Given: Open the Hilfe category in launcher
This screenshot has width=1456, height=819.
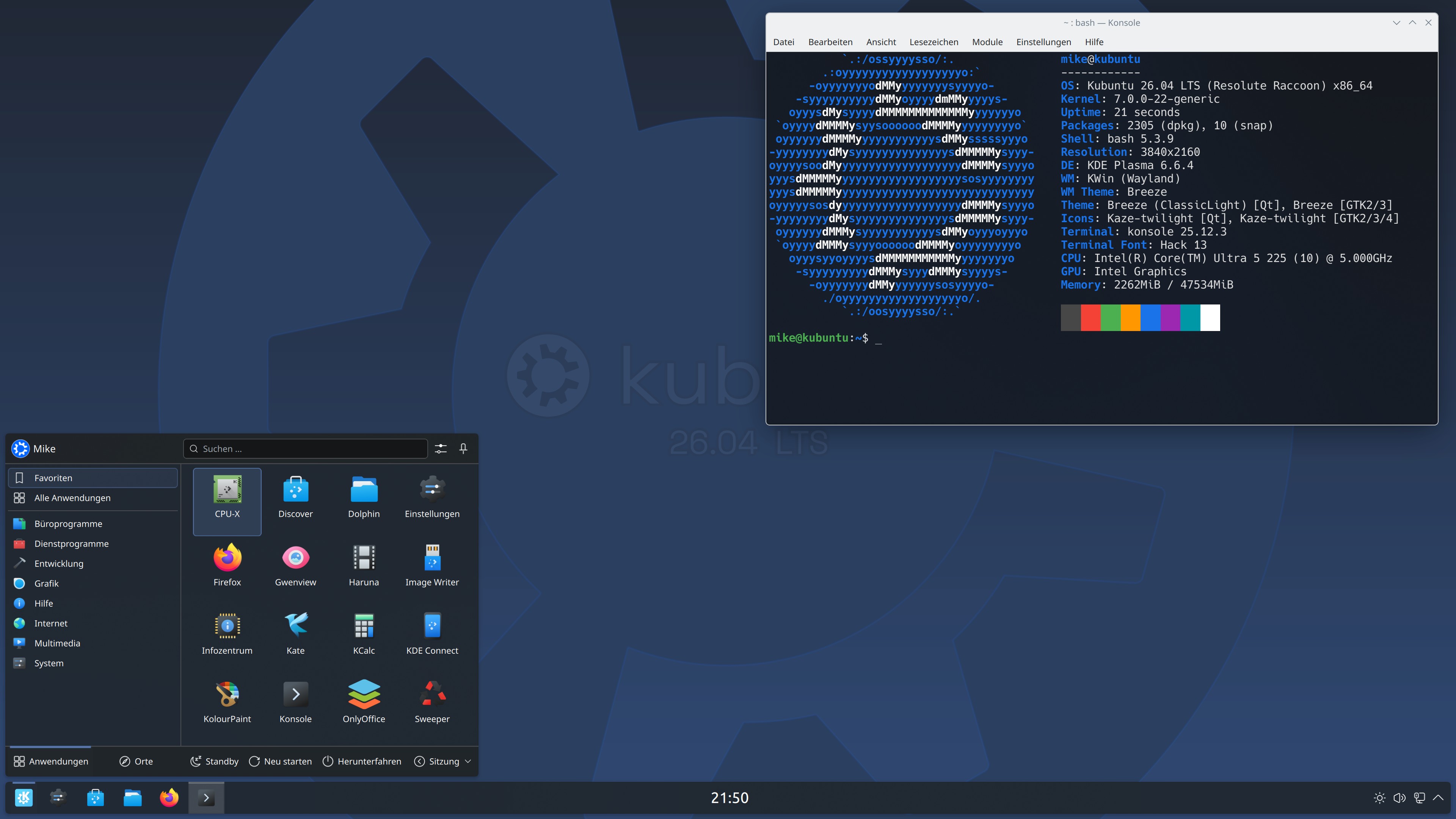Looking at the screenshot, I should click(93, 603).
